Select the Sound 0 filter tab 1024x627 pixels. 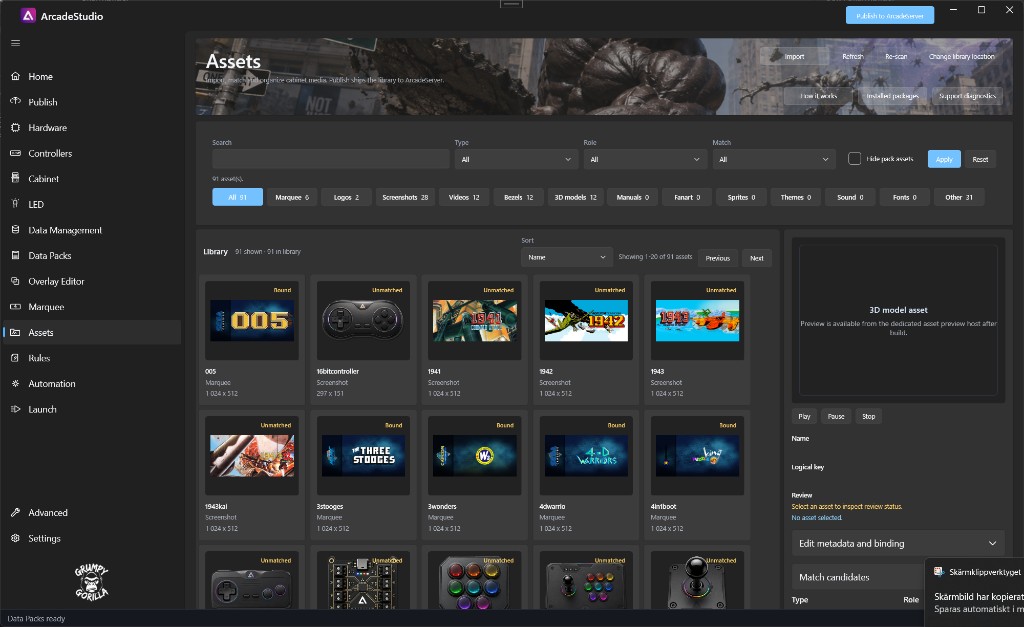pos(850,197)
